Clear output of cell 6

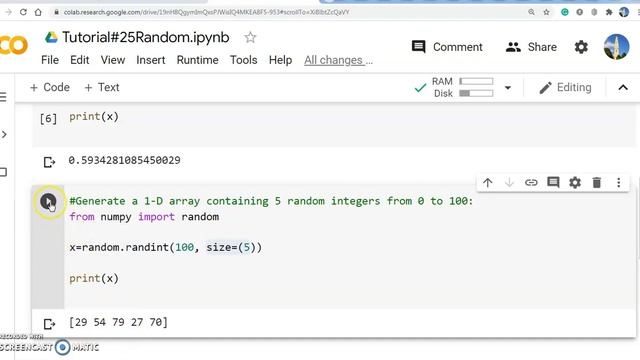coord(49,162)
